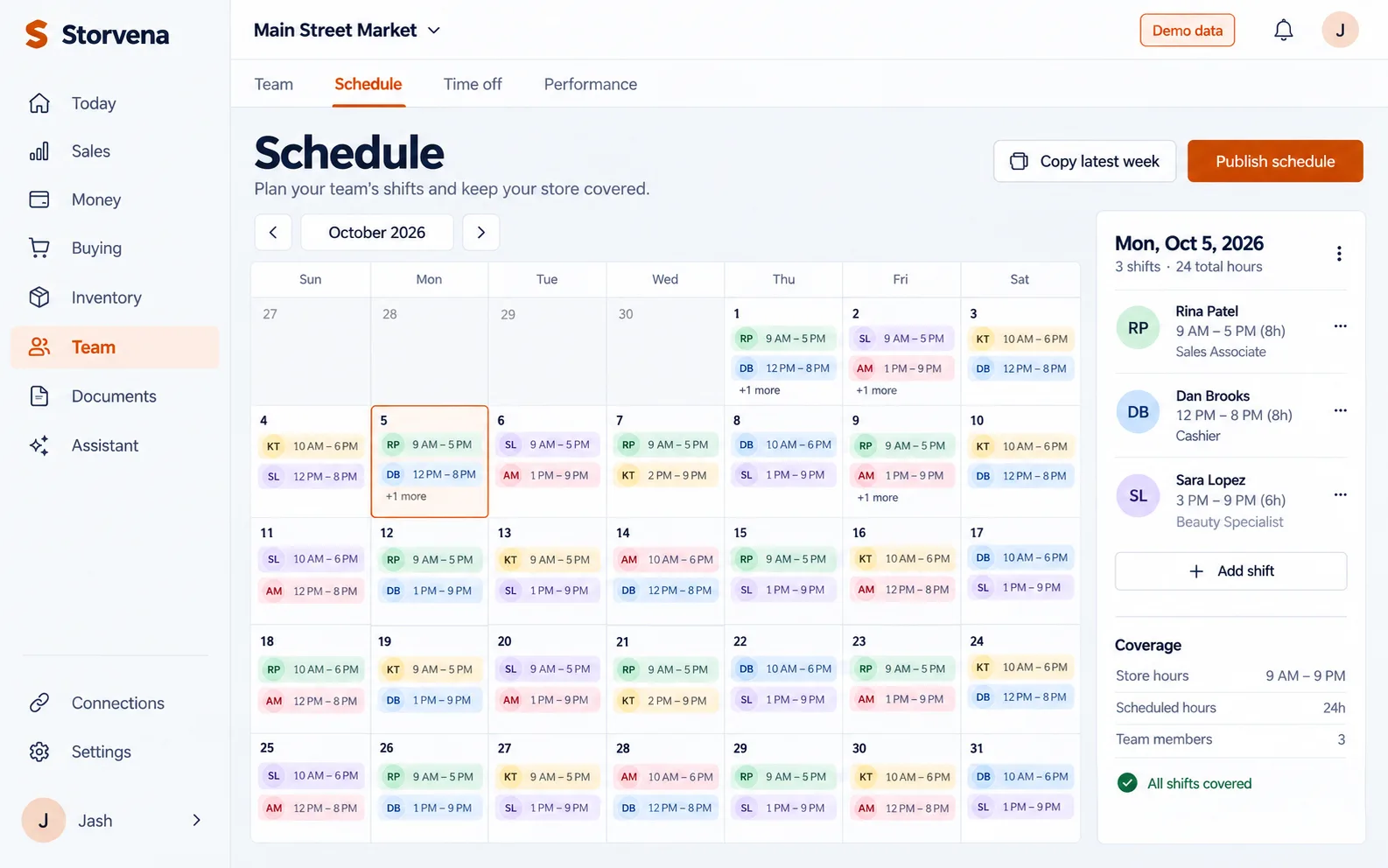Open the Money section
The image size is (1388, 868).
(115, 199)
